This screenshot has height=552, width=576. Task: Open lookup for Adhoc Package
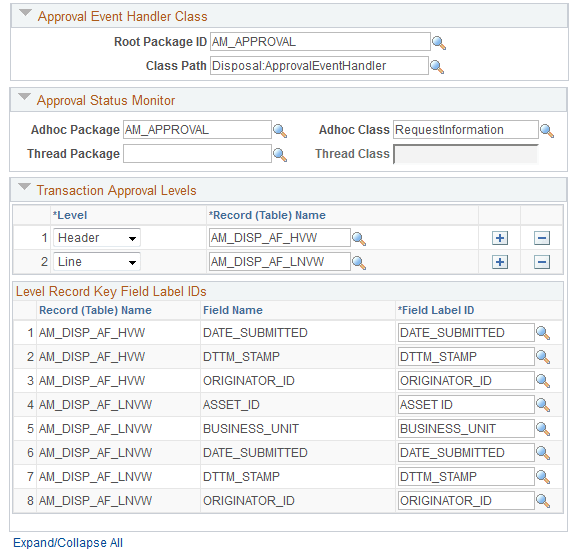coord(280,131)
